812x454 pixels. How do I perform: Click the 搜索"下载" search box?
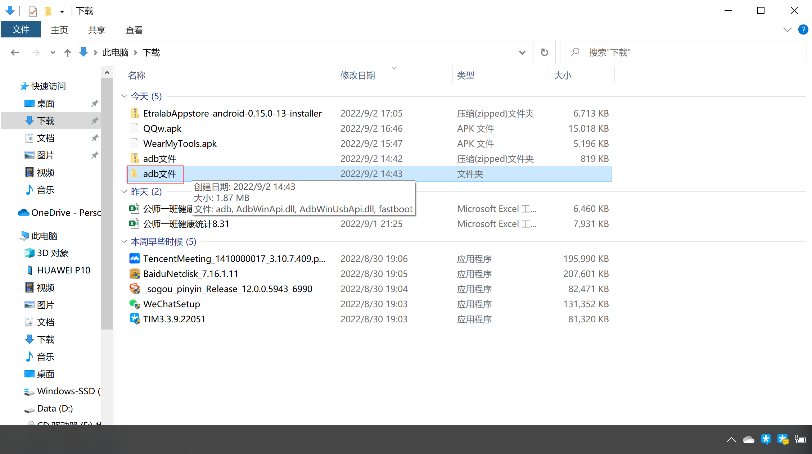(690, 52)
